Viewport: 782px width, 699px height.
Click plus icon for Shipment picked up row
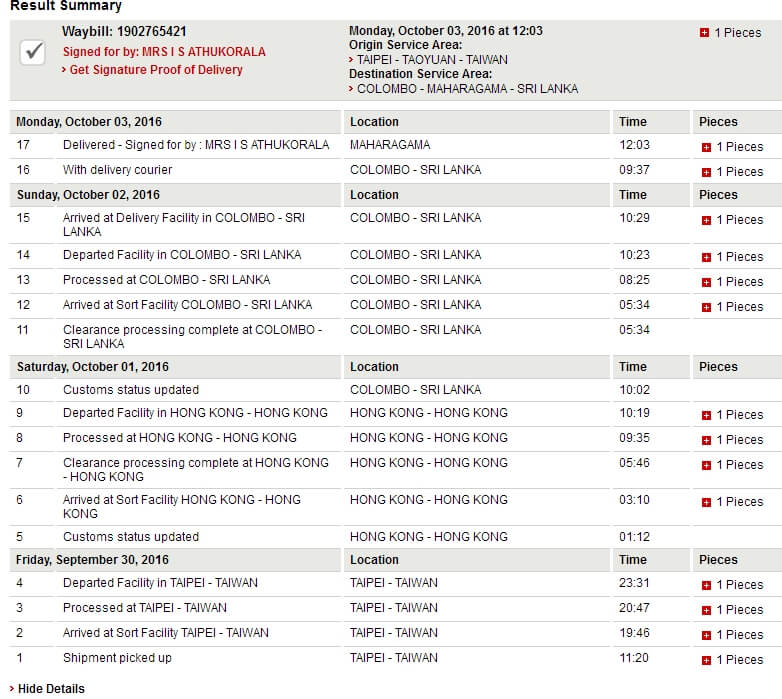tap(706, 660)
